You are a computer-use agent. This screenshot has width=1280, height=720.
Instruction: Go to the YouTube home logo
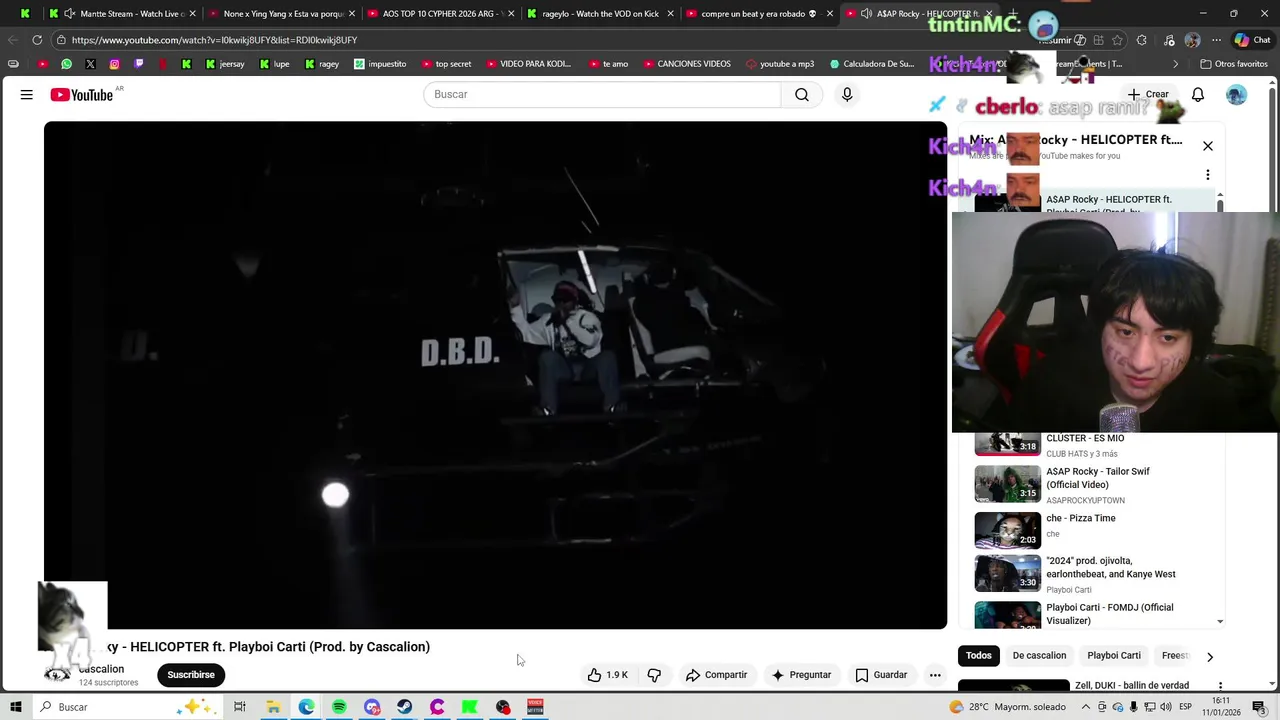tap(82, 94)
